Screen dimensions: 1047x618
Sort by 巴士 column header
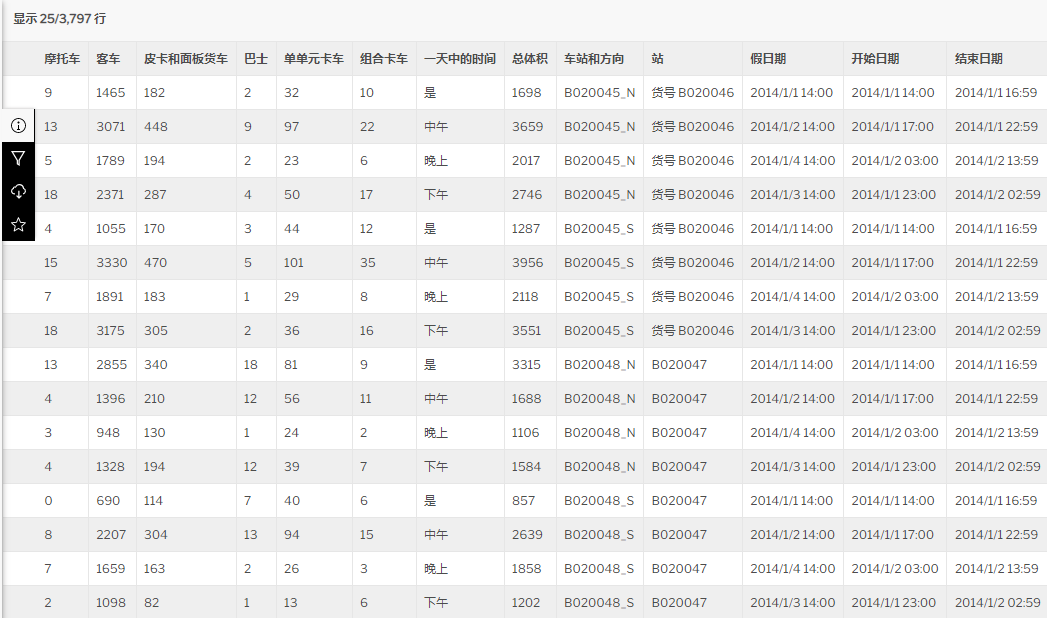(x=256, y=59)
